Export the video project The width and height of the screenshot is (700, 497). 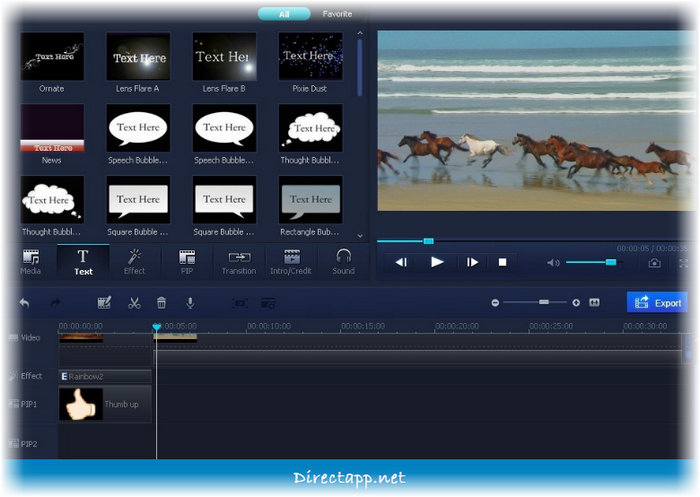(x=657, y=303)
